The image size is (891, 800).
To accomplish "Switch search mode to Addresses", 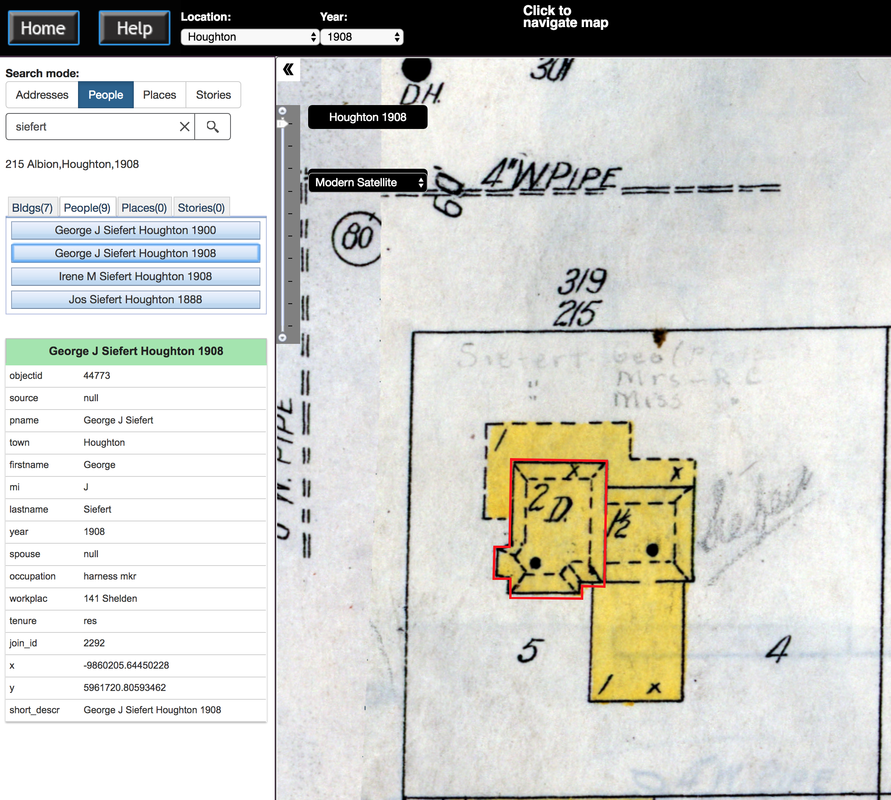I will [42, 95].
